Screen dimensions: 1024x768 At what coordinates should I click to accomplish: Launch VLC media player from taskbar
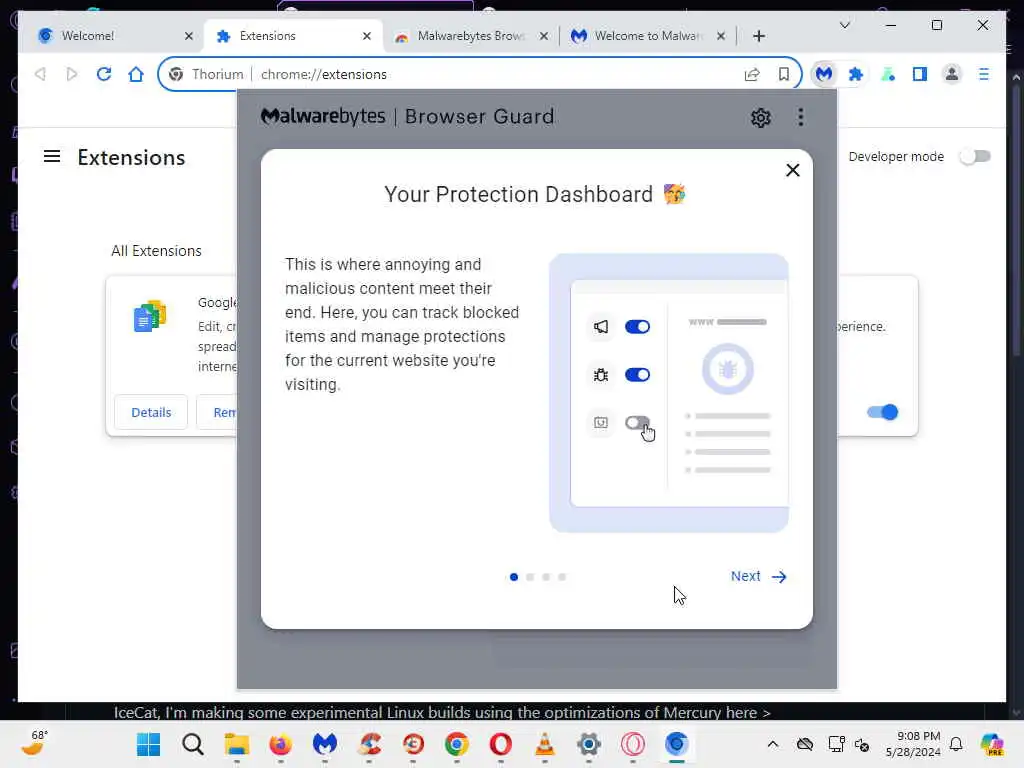coord(545,744)
